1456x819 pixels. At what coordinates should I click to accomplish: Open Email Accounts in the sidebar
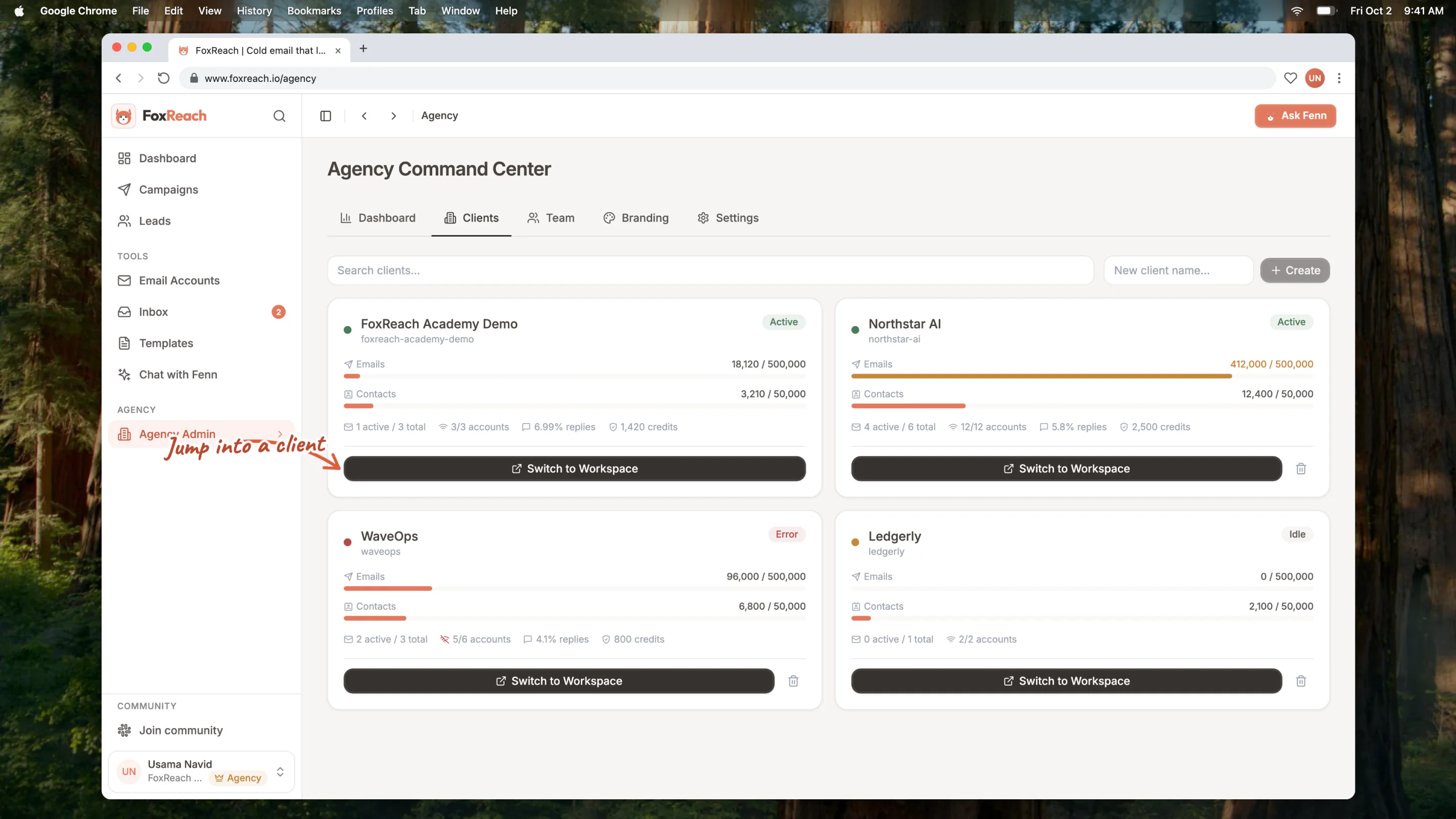pyautogui.click(x=201, y=281)
